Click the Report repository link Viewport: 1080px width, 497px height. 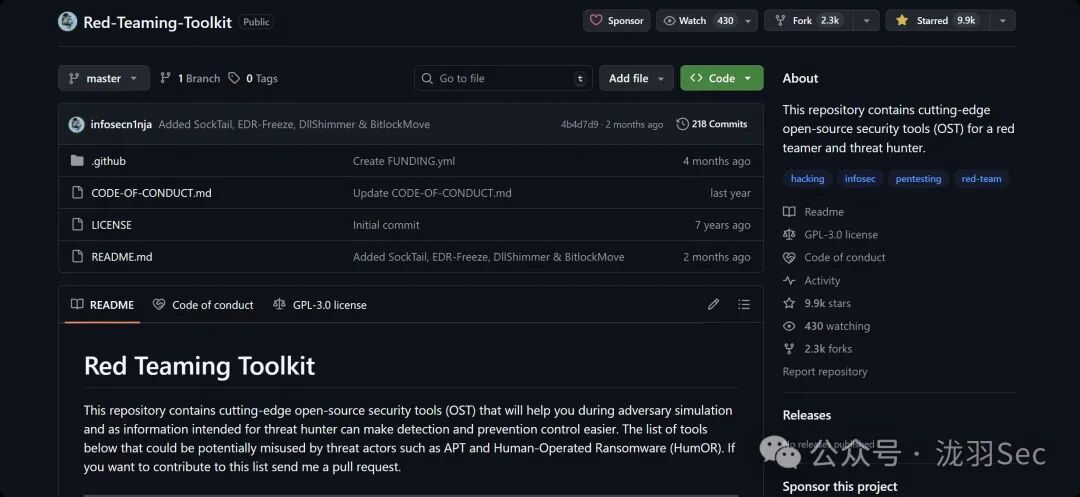(825, 372)
